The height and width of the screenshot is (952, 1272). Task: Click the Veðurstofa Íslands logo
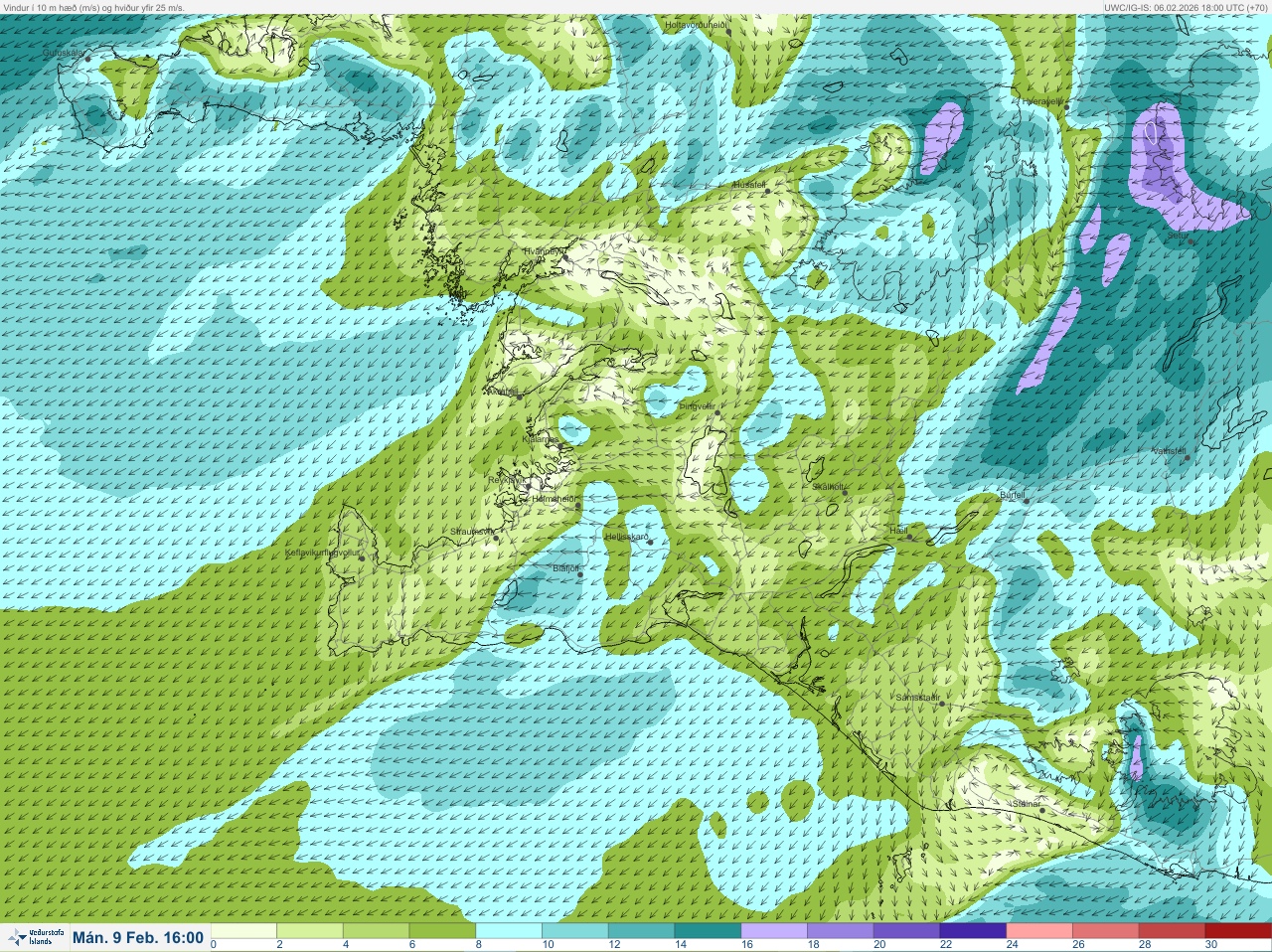point(35,938)
